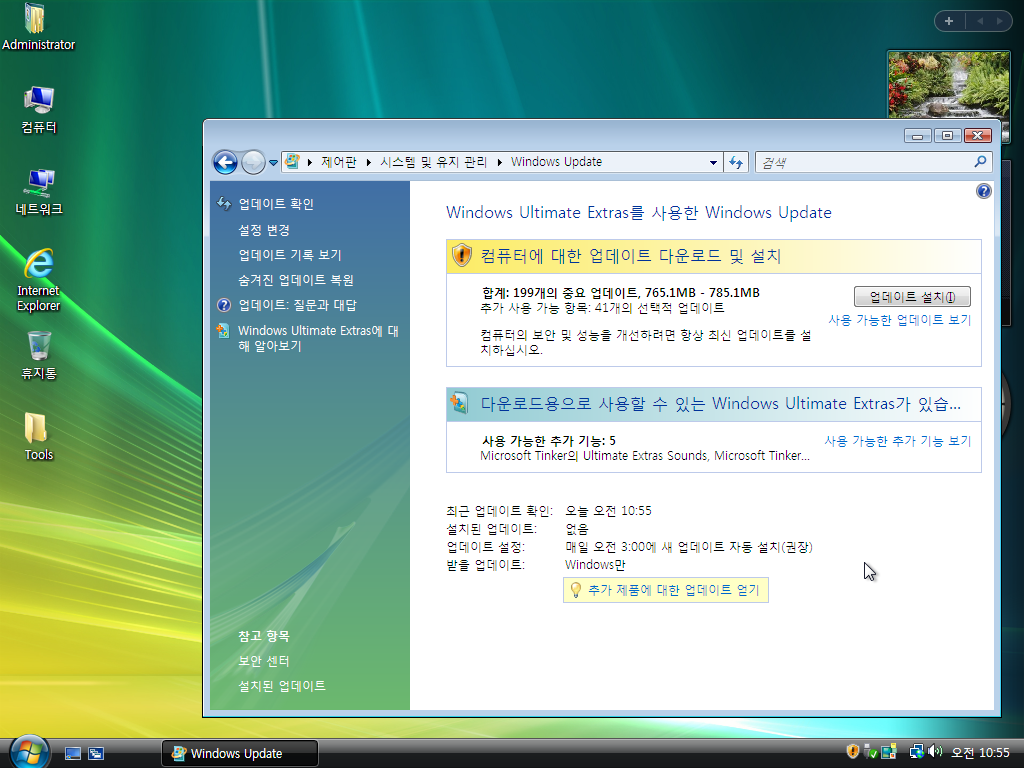Open recent pages dropdown beside navigation arrows

[x=273, y=163]
